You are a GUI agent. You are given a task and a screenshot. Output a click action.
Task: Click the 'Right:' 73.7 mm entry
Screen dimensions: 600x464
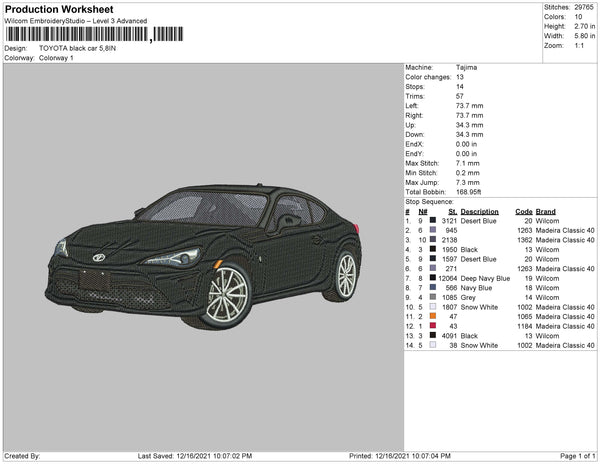[x=444, y=116]
